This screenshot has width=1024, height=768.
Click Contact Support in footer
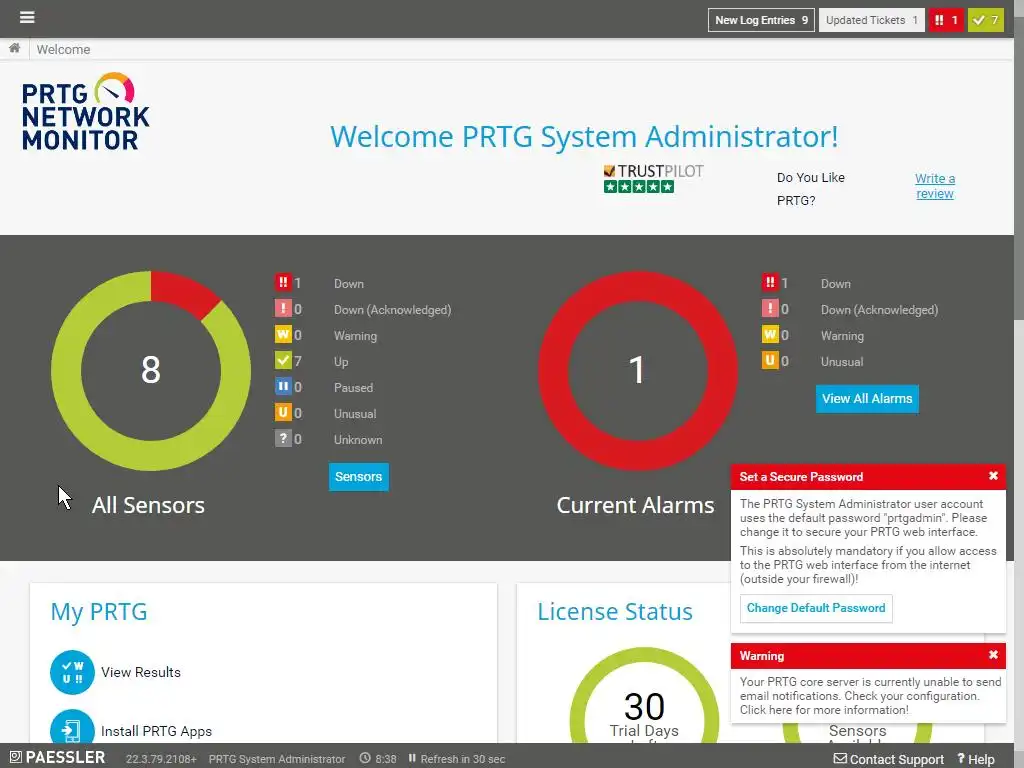(x=889, y=759)
